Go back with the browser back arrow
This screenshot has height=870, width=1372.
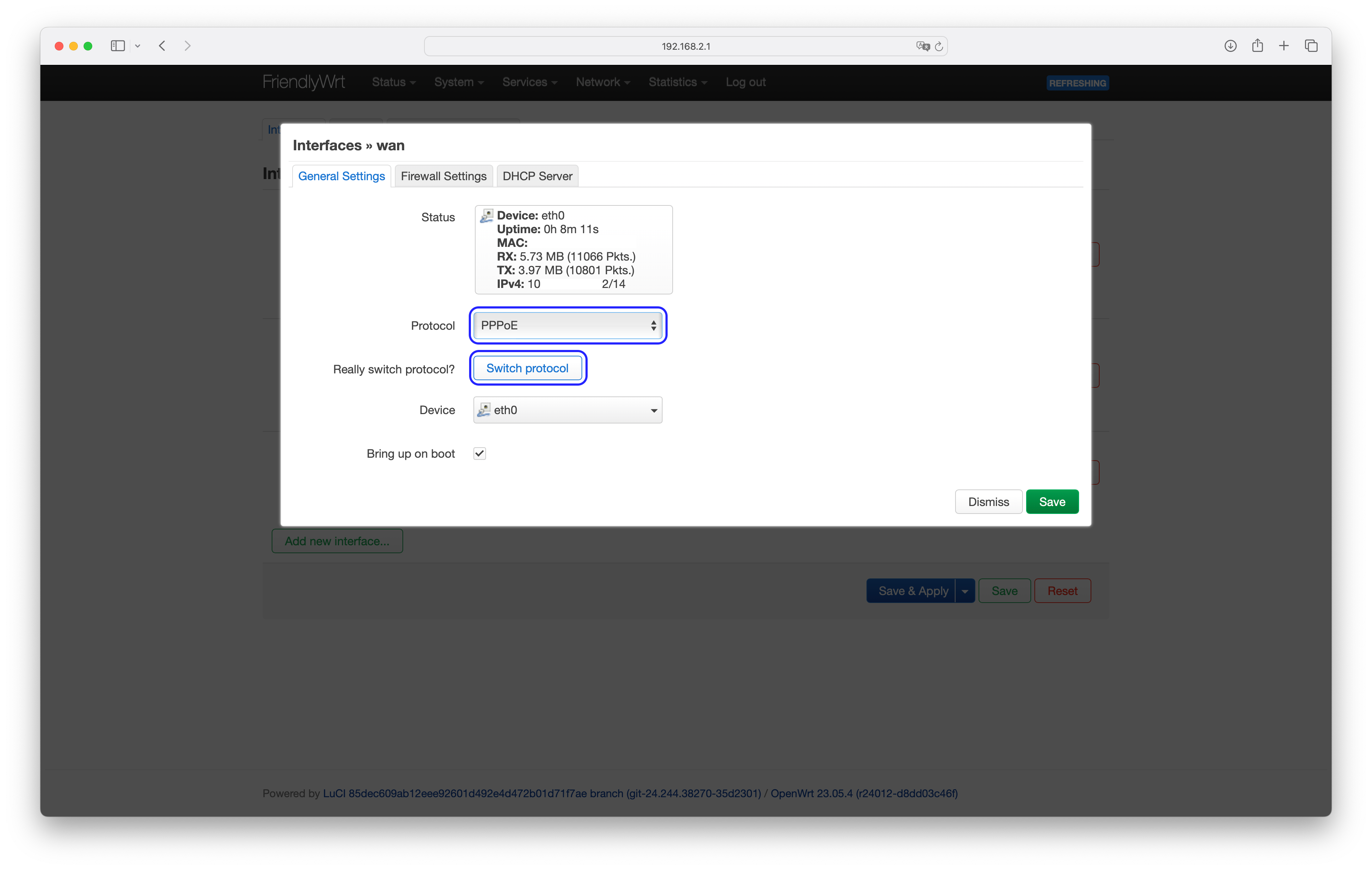pos(162,46)
